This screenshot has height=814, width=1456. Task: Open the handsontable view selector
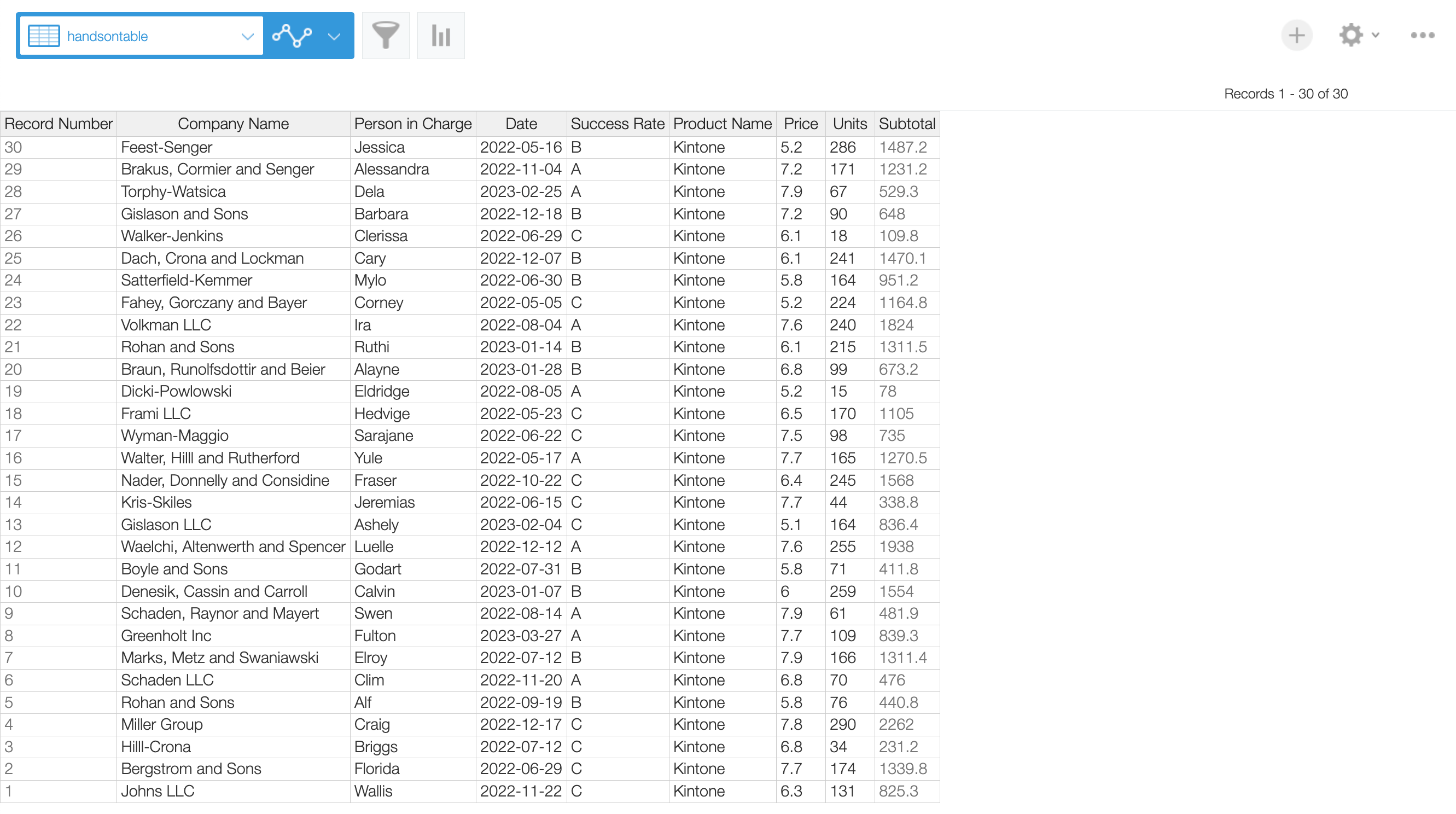point(141,36)
